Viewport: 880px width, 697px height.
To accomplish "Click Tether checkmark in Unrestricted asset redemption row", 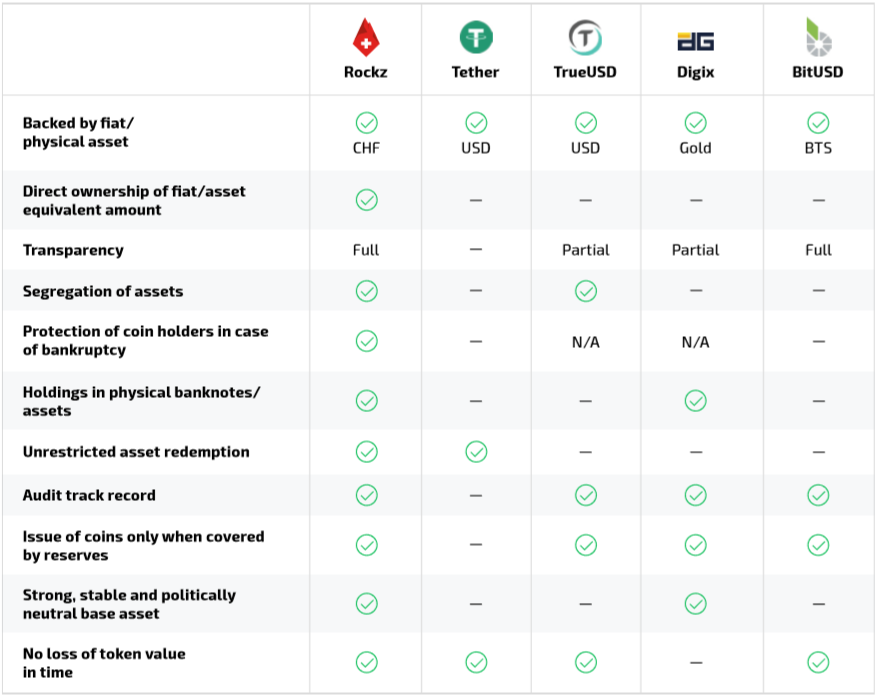I will (x=476, y=452).
